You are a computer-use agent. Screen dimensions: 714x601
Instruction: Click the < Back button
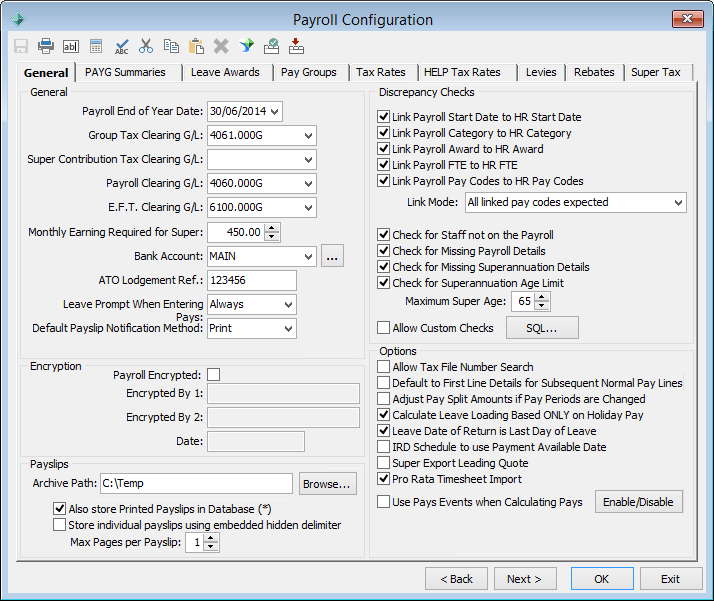tap(456, 579)
